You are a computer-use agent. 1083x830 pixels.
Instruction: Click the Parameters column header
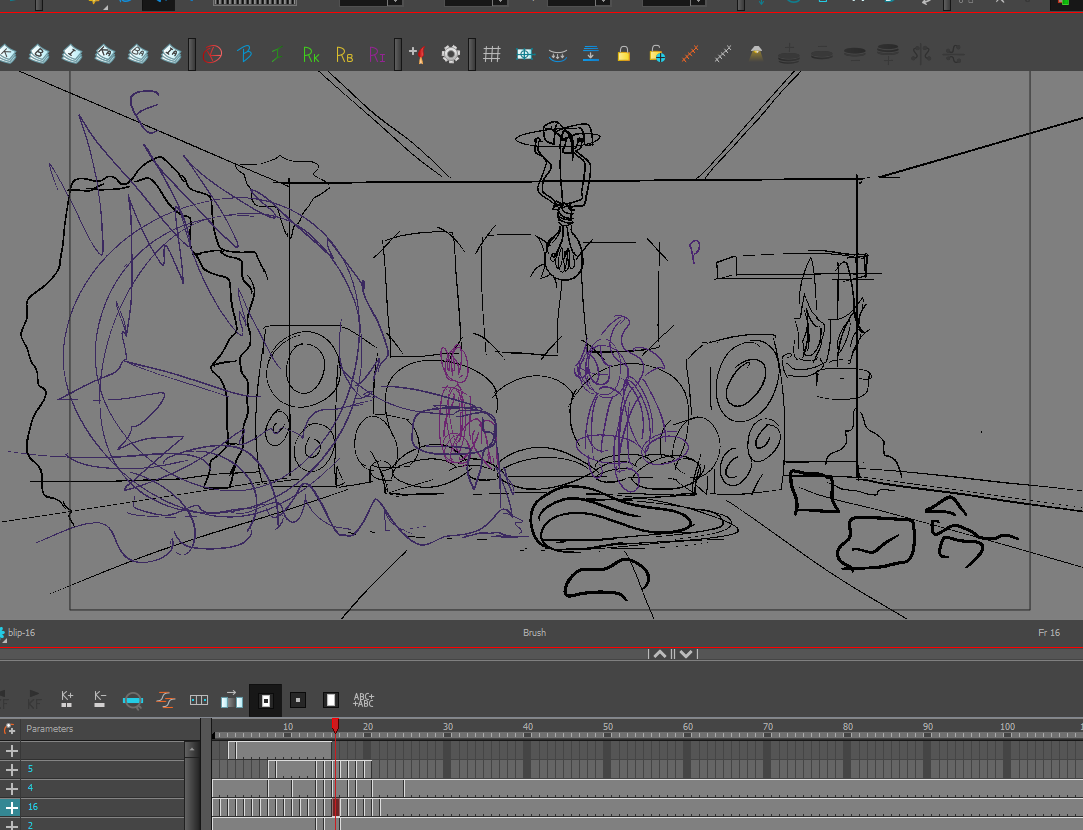[50, 728]
